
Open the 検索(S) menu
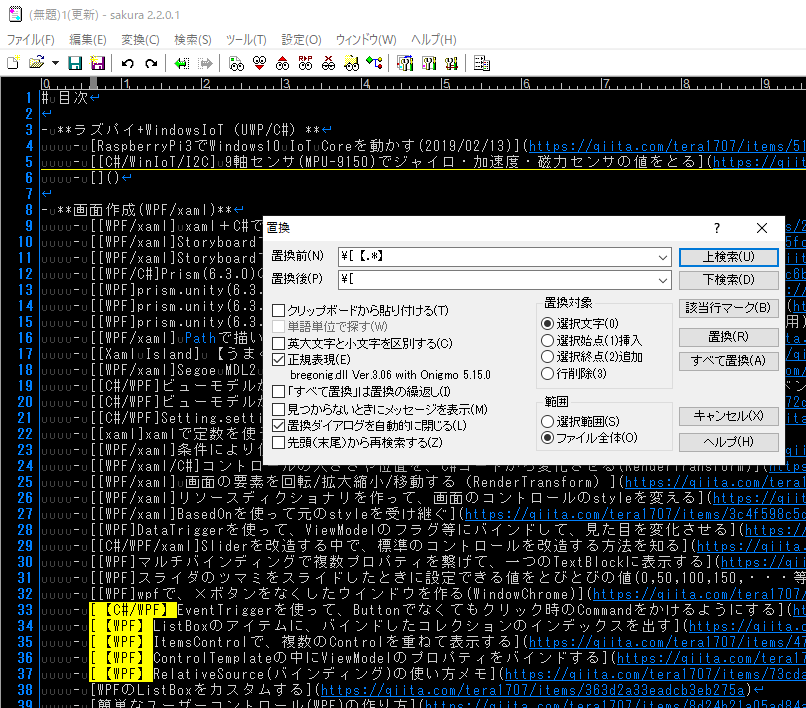[x=193, y=40]
